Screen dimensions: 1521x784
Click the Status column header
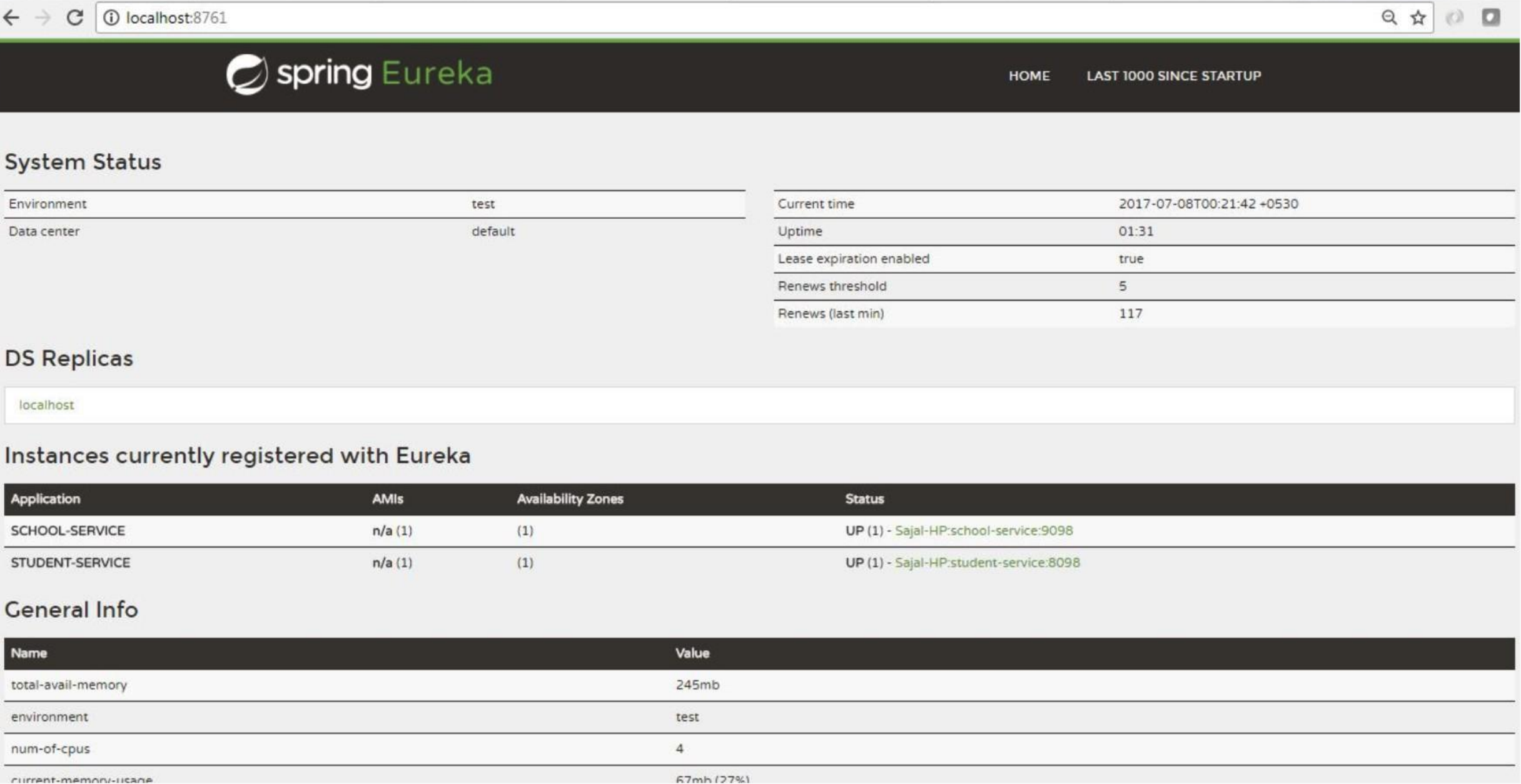[864, 499]
